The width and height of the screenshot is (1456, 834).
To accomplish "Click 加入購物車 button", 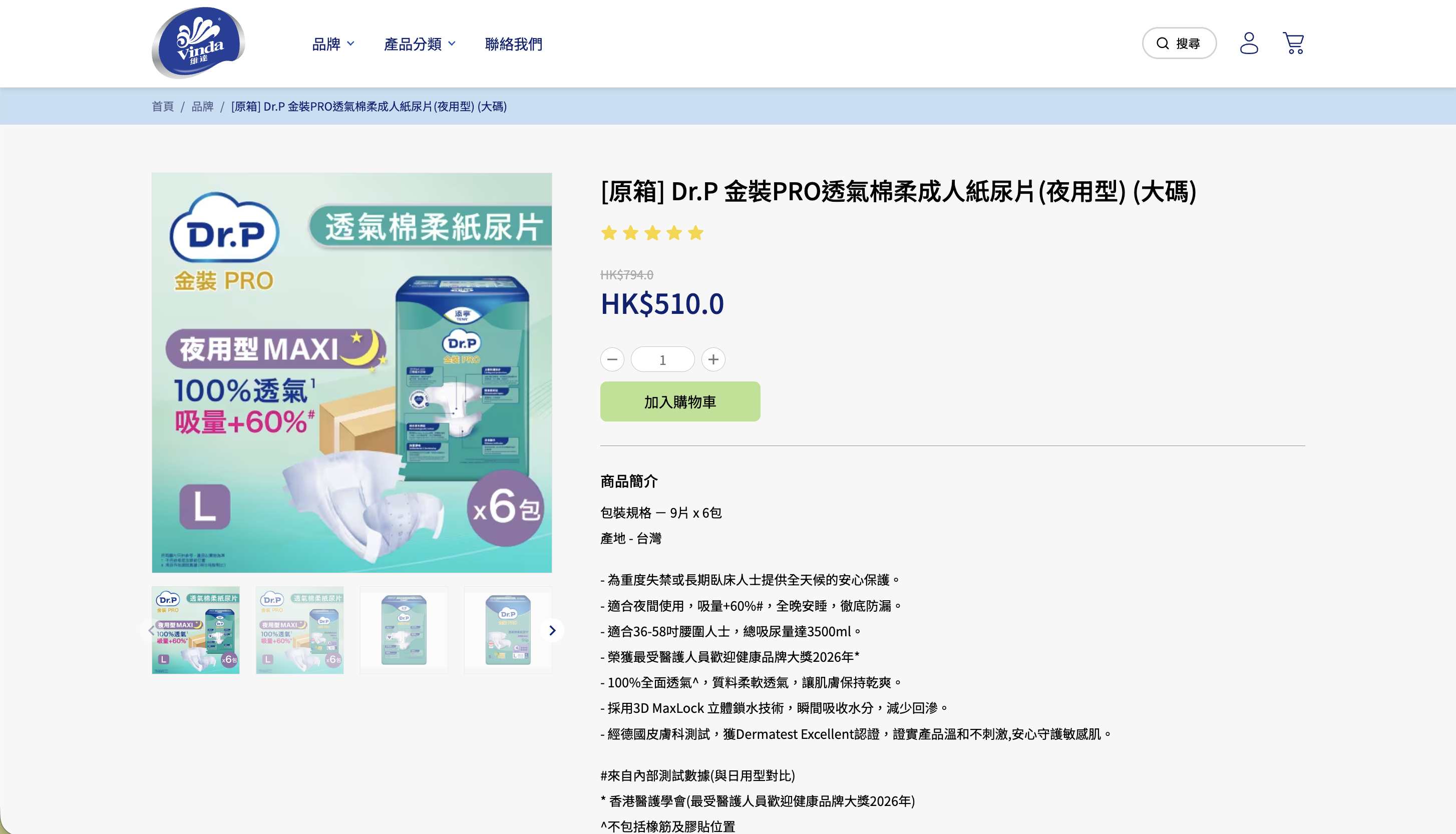I will [x=680, y=401].
